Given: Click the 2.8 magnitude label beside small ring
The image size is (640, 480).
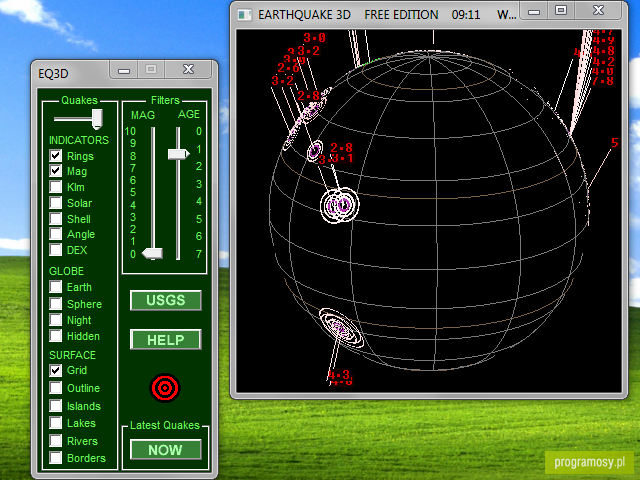Looking at the screenshot, I should [x=341, y=147].
